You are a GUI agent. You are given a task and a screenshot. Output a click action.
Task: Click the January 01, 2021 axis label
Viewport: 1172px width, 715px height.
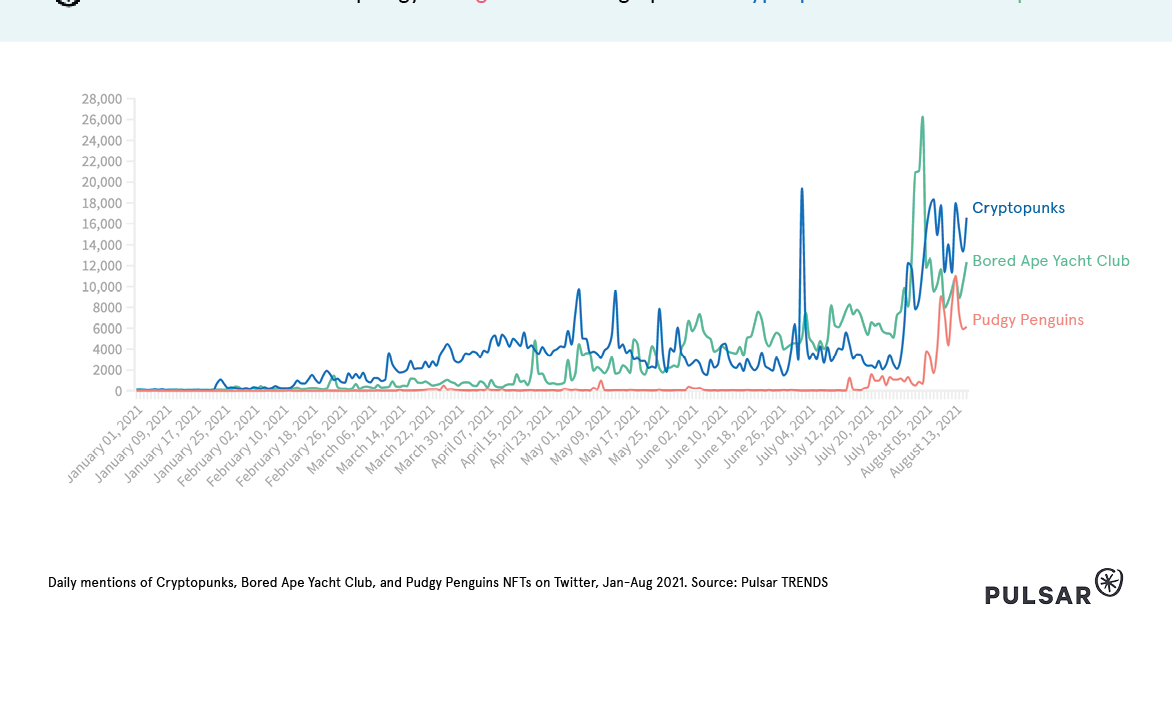point(105,444)
